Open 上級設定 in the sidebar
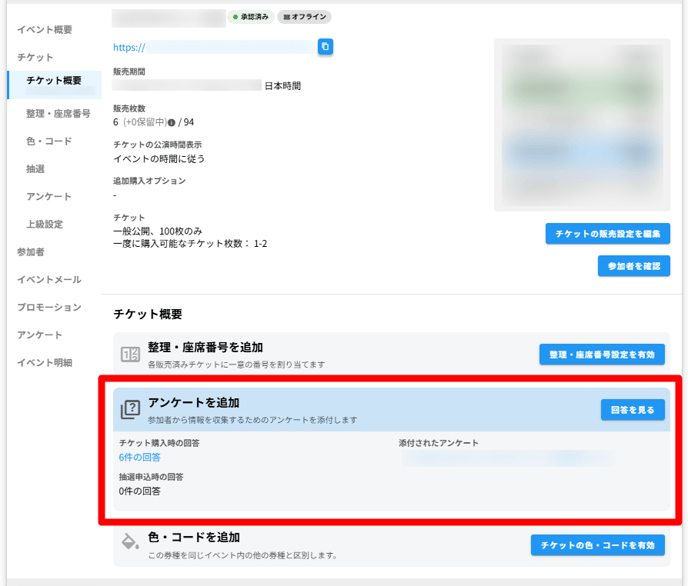The height and width of the screenshot is (586, 688). [44, 224]
